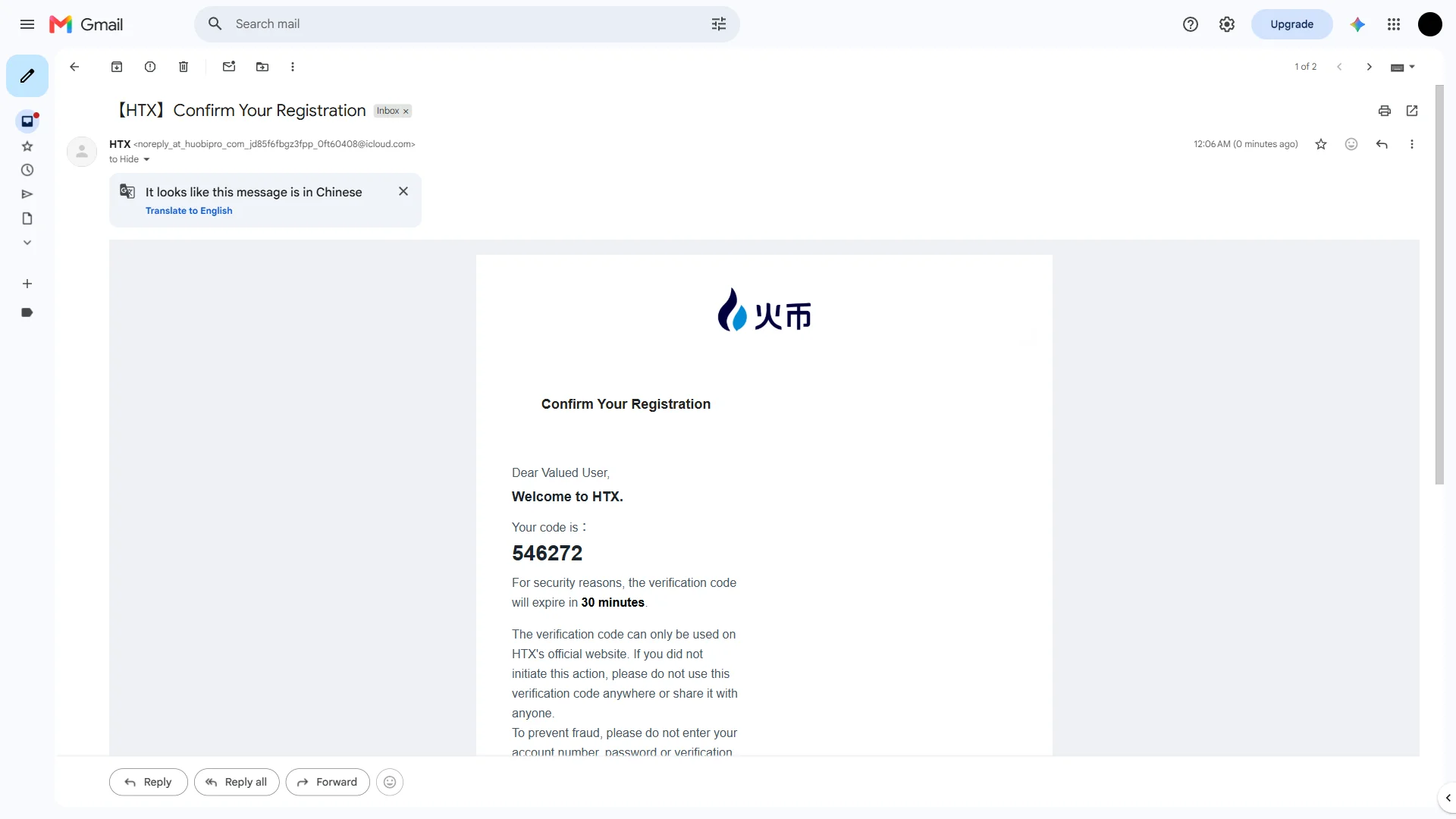Image resolution: width=1456 pixels, height=819 pixels.
Task: Mark the email as unread
Action: coord(229,67)
